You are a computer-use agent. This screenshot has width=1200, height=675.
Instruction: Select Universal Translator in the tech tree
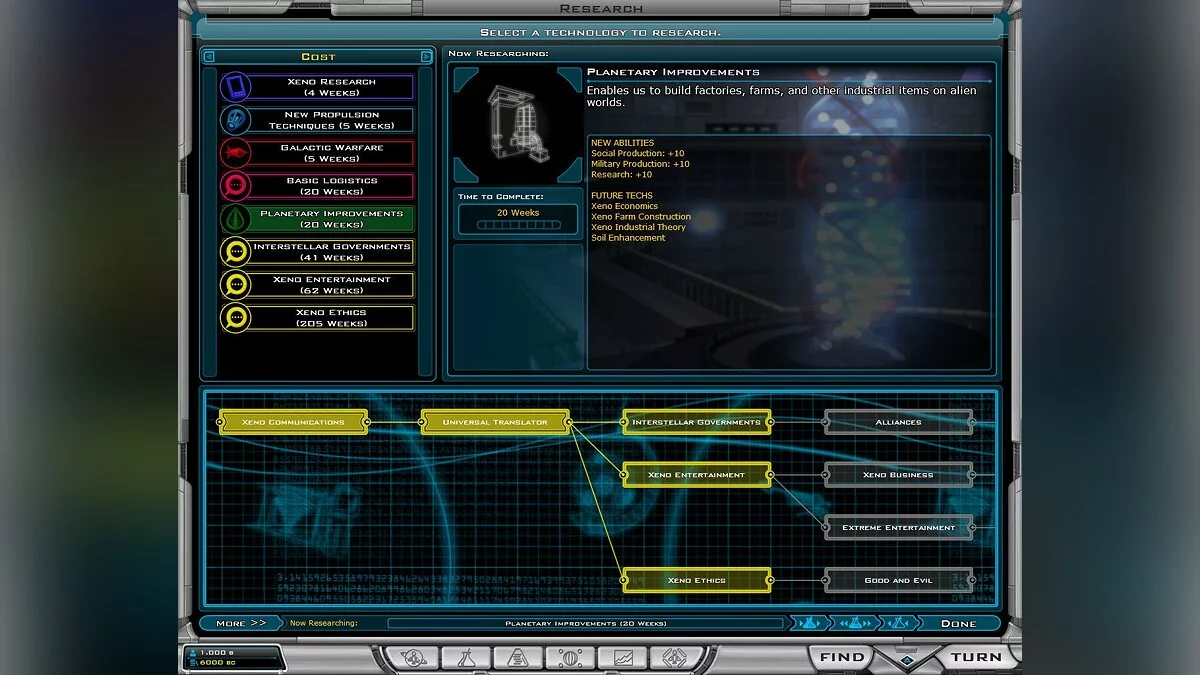494,421
